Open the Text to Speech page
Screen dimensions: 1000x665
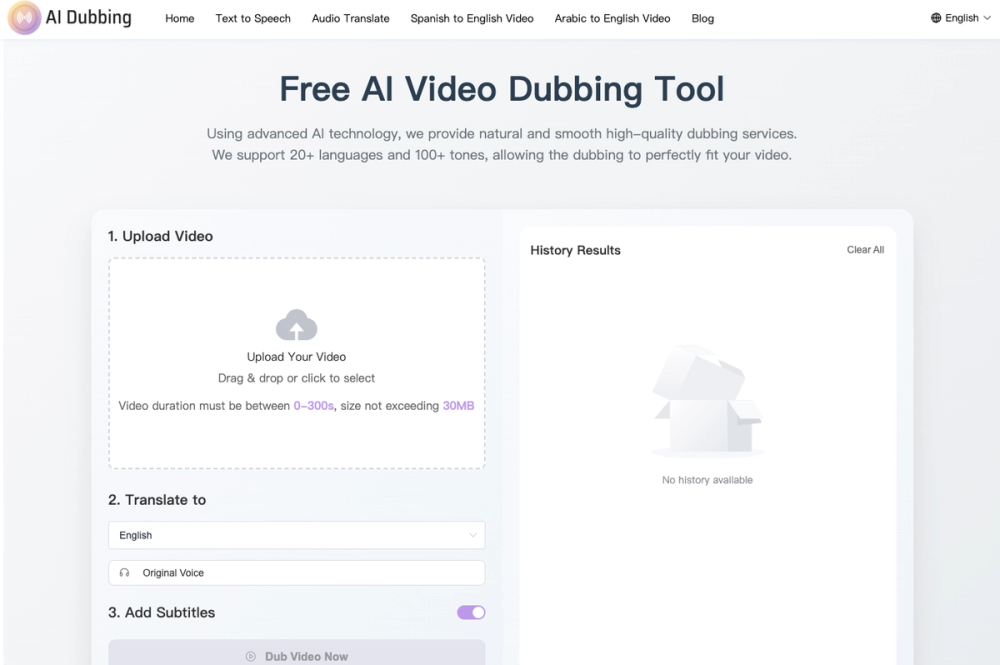[x=253, y=18]
